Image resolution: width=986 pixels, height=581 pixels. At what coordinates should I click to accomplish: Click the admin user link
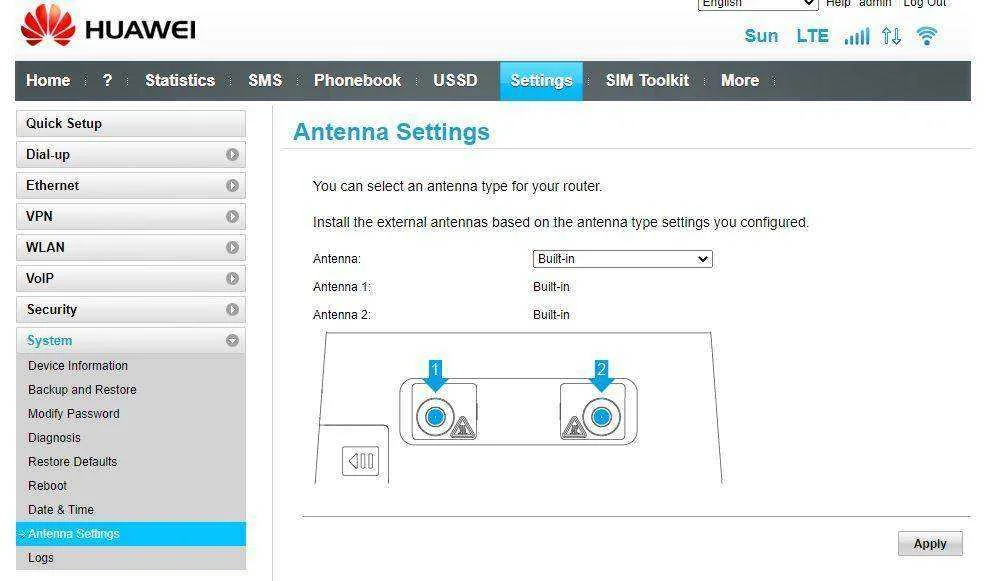click(x=875, y=3)
